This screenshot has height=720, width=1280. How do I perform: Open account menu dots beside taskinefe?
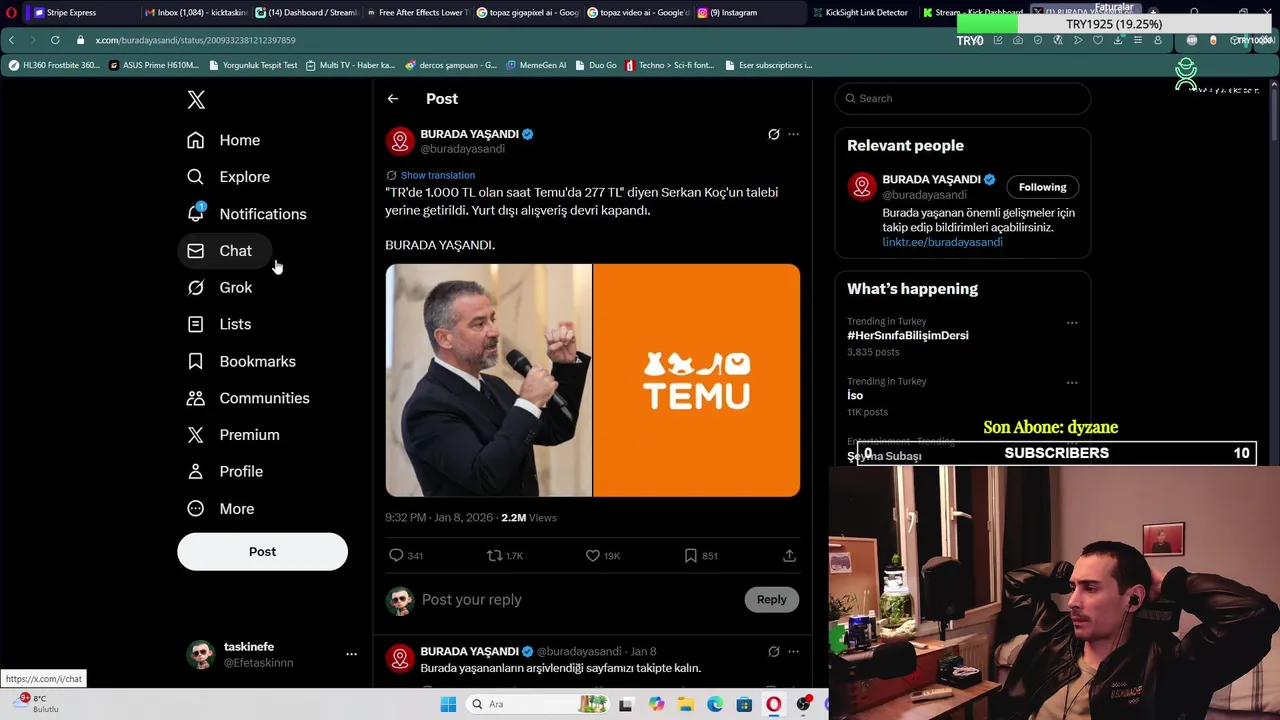click(351, 654)
